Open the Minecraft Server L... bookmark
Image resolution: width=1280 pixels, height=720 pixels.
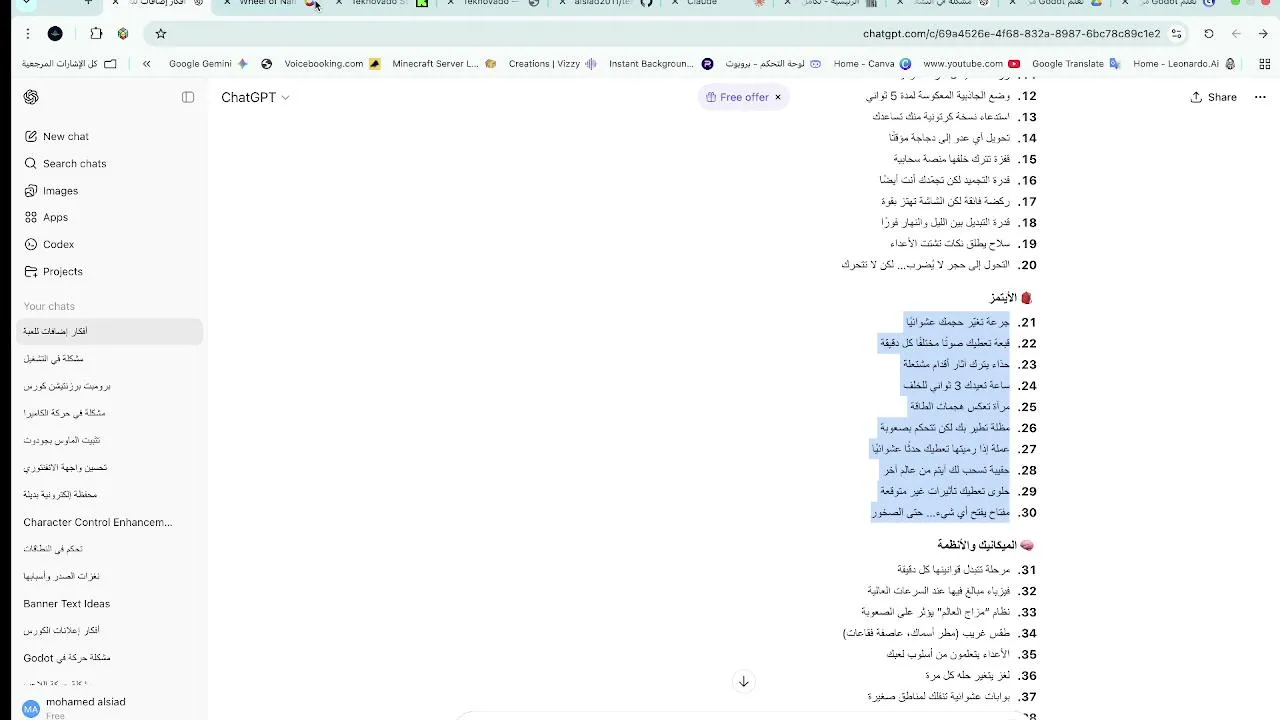tap(444, 63)
